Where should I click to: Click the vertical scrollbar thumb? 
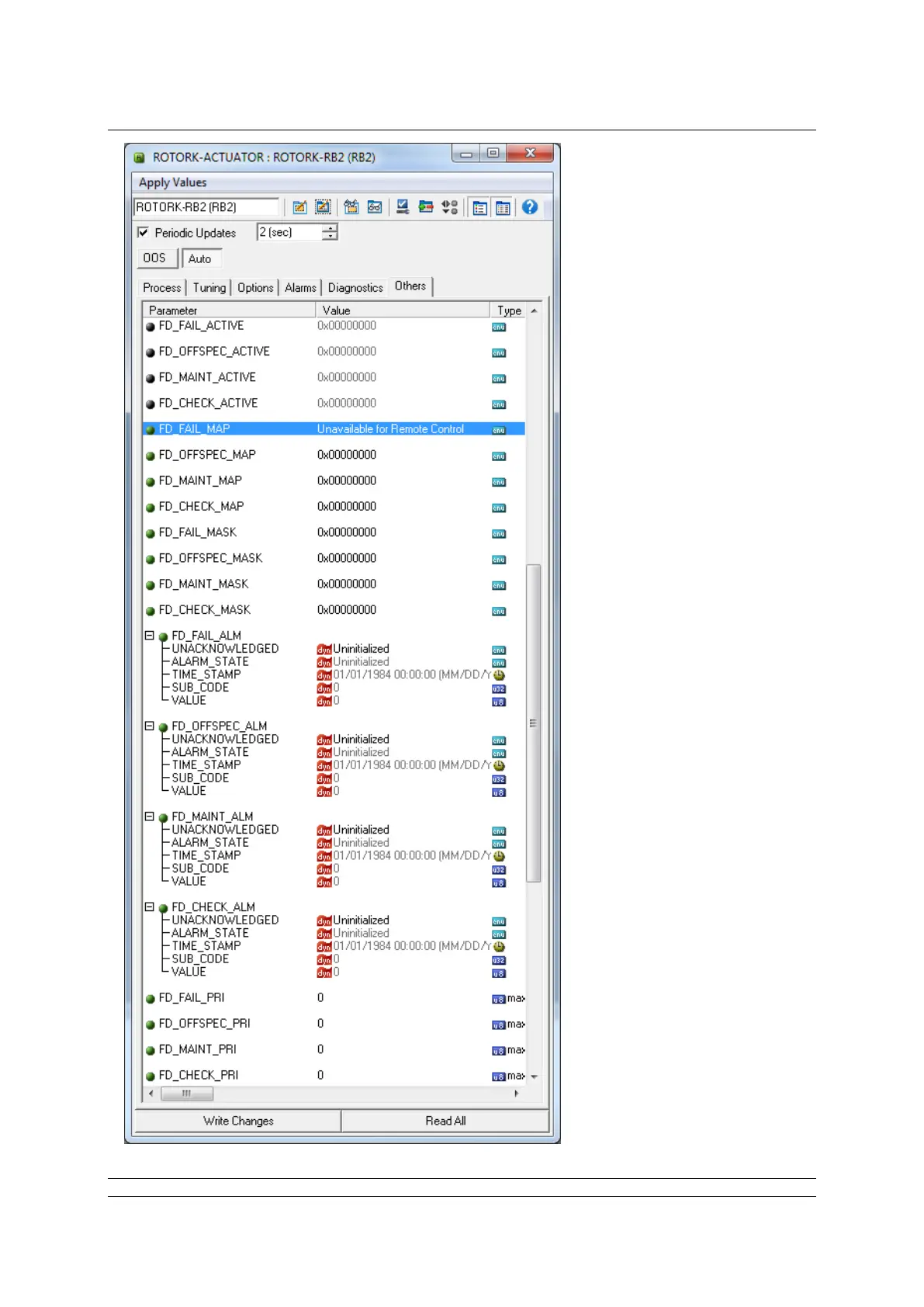coord(534,723)
